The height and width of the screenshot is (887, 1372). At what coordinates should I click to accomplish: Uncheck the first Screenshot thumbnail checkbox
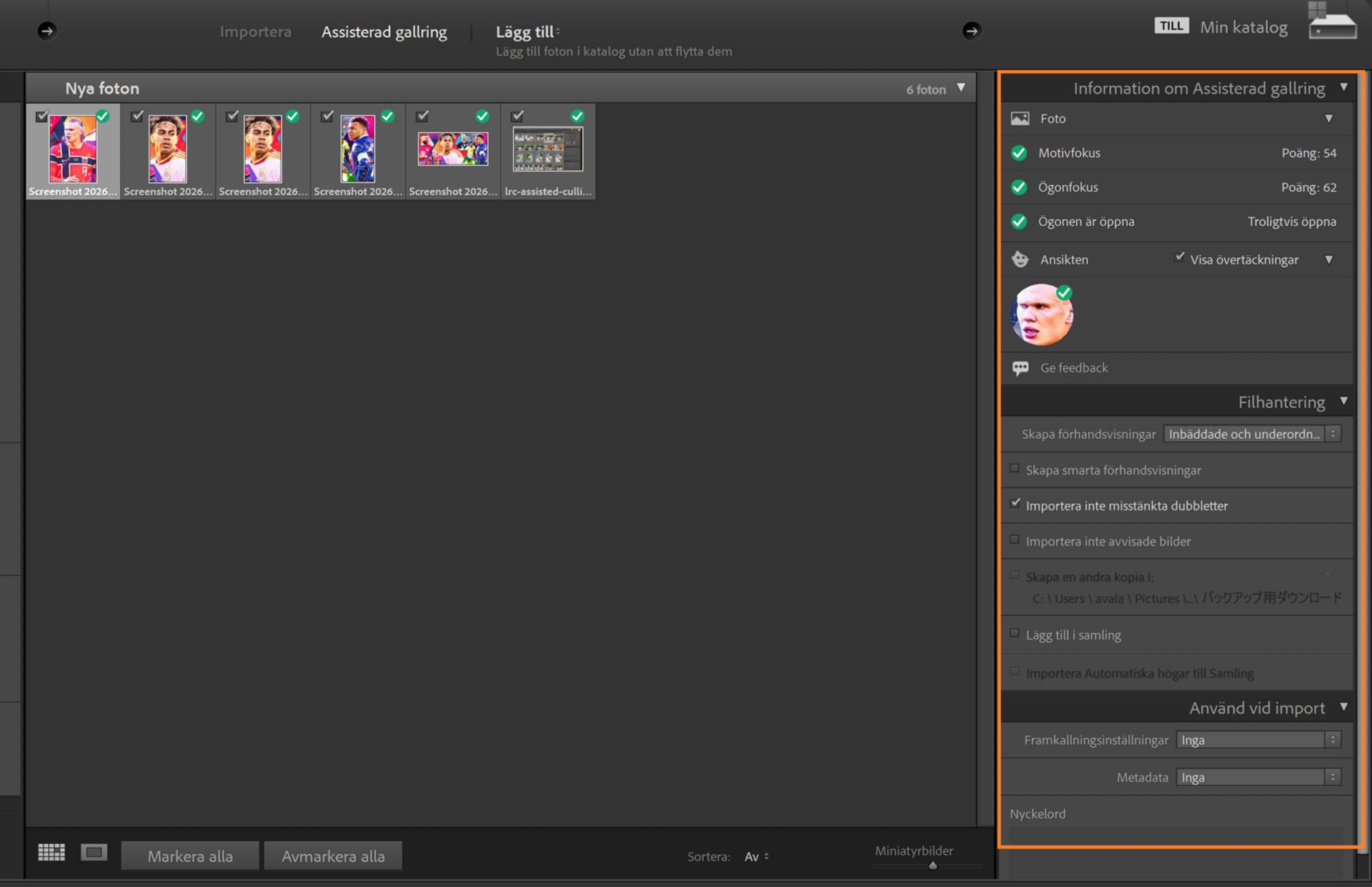pyautogui.click(x=42, y=116)
